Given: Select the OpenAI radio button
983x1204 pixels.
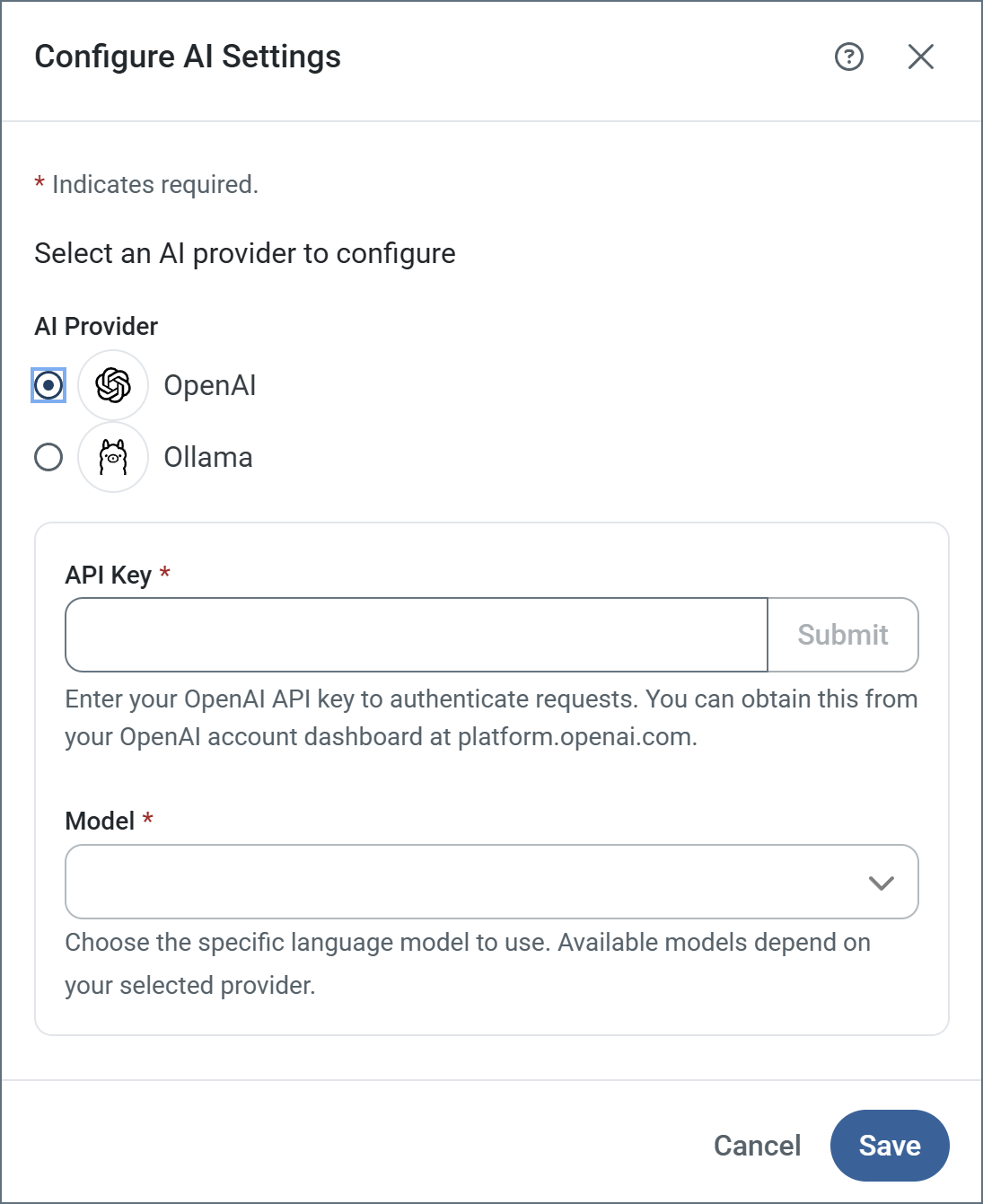Looking at the screenshot, I should 48,385.
